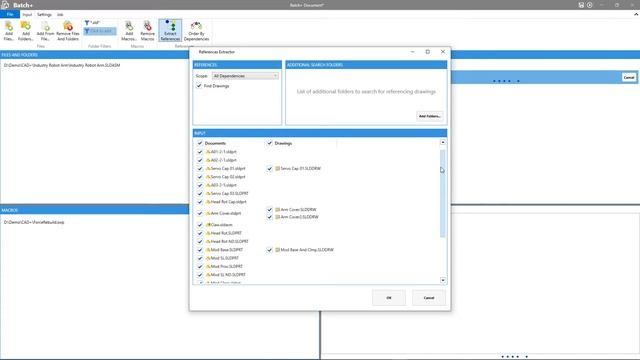The image size is (640, 360).
Task: Uncheck the Servo Cap 02.sldprt checkbox
Action: (200, 177)
